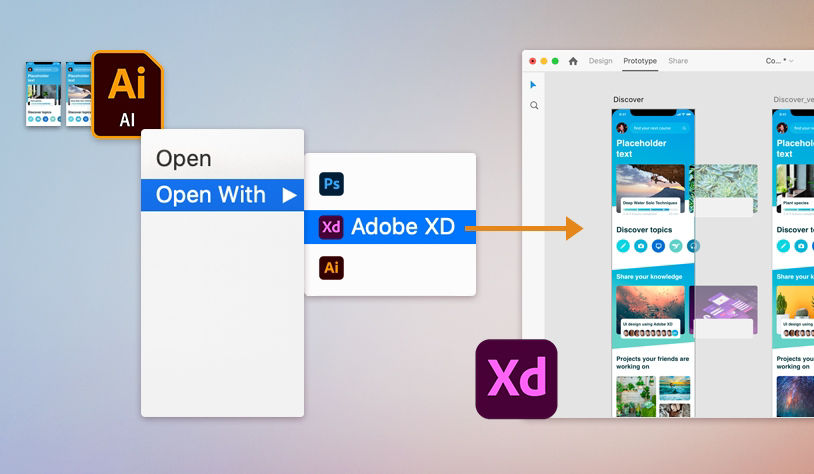Minimize the XD window with yellow button
The image size is (814, 474).
(544, 61)
